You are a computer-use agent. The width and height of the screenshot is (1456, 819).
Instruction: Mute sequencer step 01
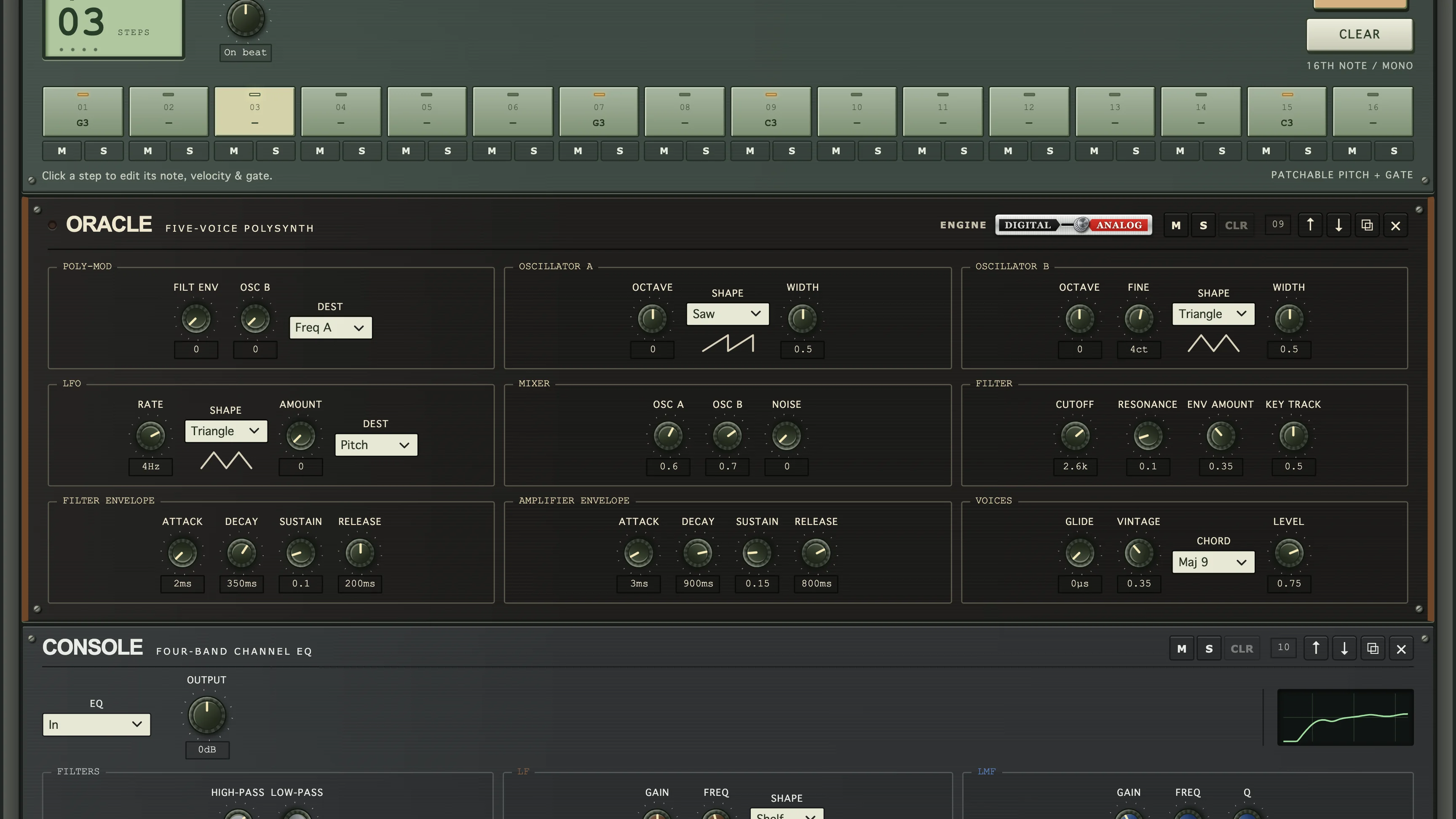[62, 151]
